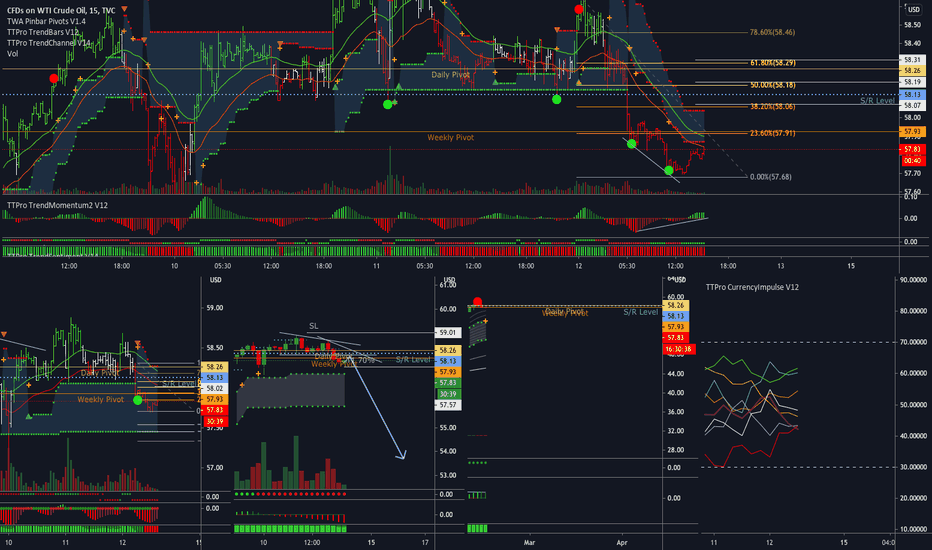This screenshot has height=550, width=932.
Task: Click the Daily Pivot label on the main chart
Action: tap(450, 75)
